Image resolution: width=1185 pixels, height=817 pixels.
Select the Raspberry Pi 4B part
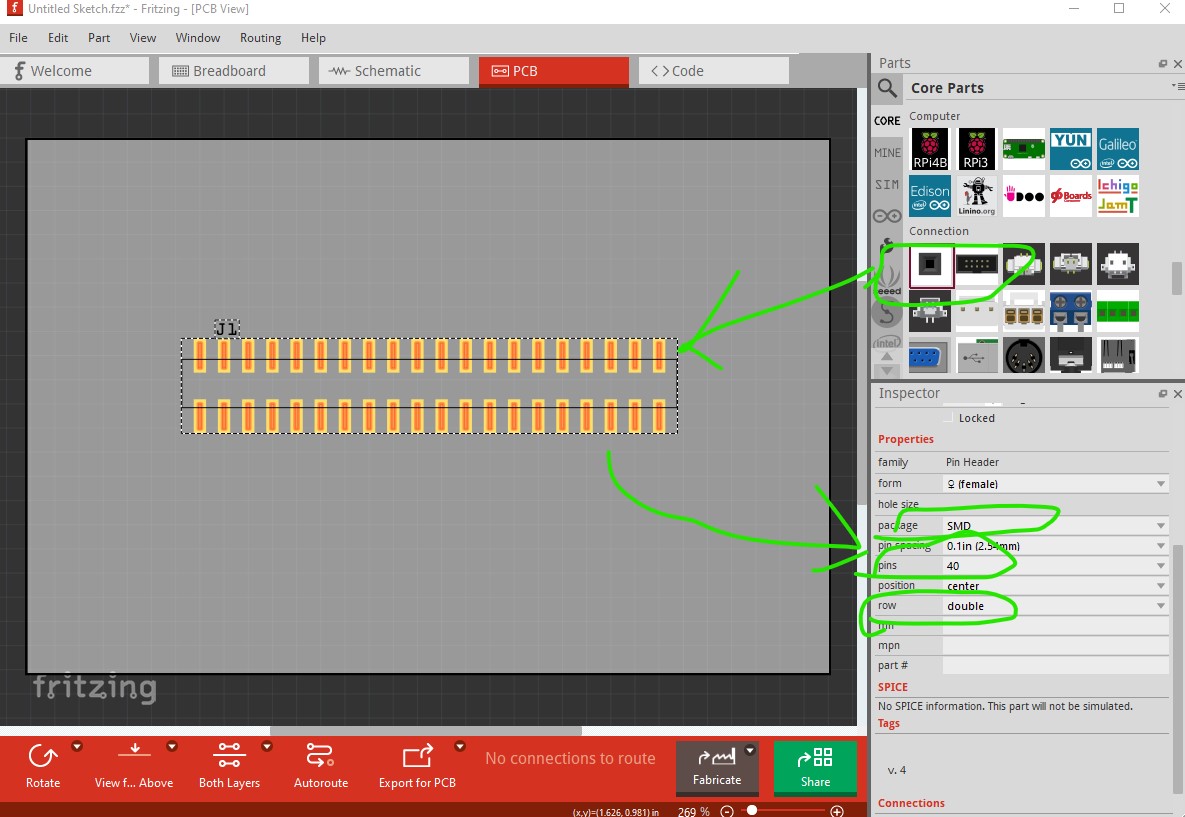pyautogui.click(x=930, y=149)
